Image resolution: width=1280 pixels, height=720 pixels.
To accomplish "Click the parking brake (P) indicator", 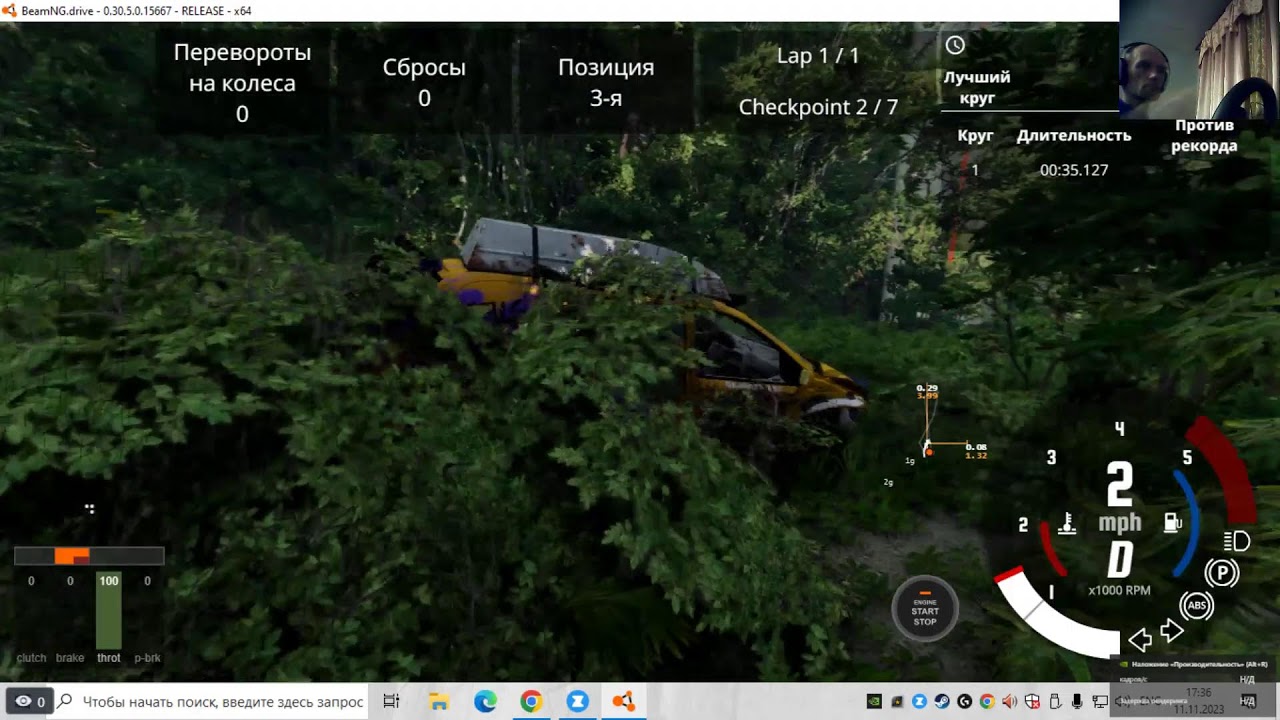I will coord(1222,573).
